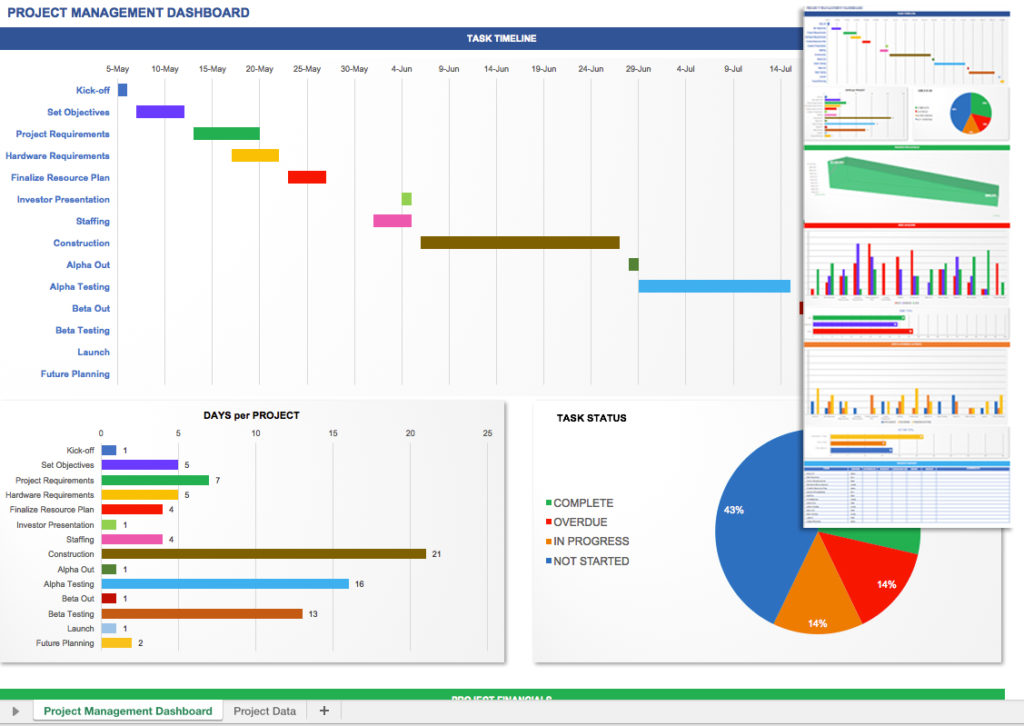Click the plus icon to add a new sheet
1024x726 pixels.
tap(323, 710)
